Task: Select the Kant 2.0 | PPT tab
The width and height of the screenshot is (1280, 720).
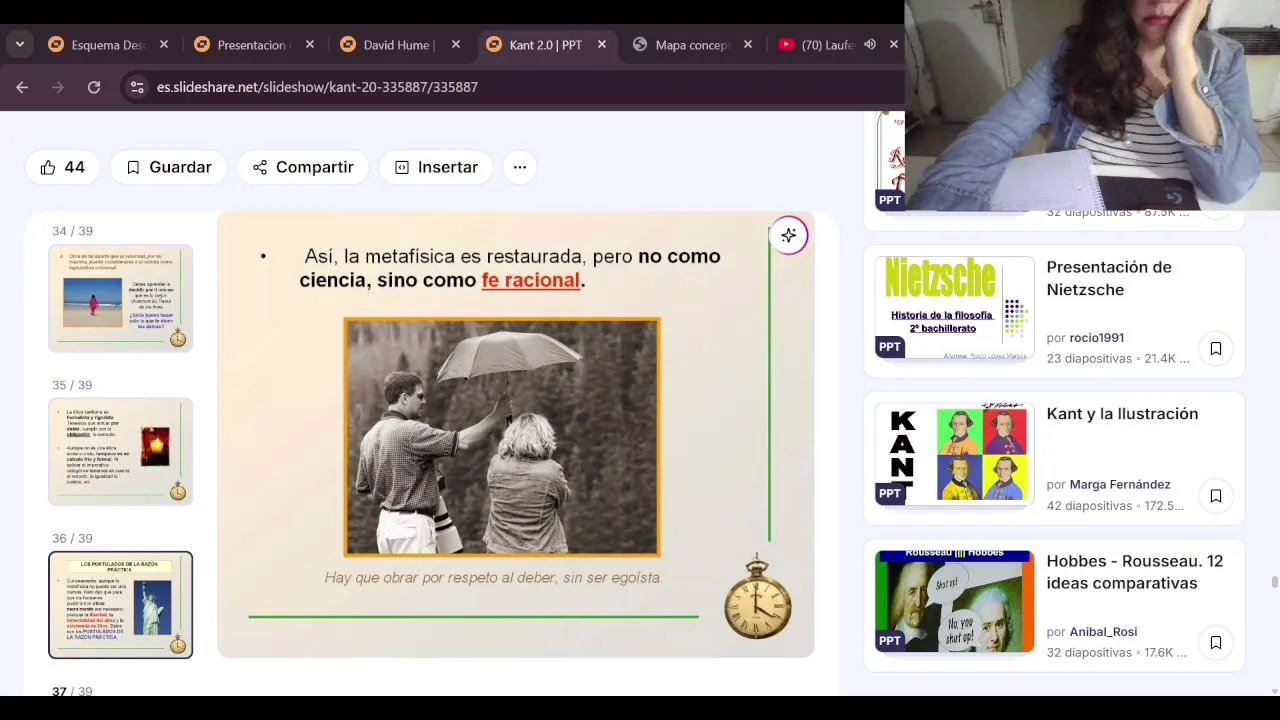Action: pyautogui.click(x=547, y=45)
